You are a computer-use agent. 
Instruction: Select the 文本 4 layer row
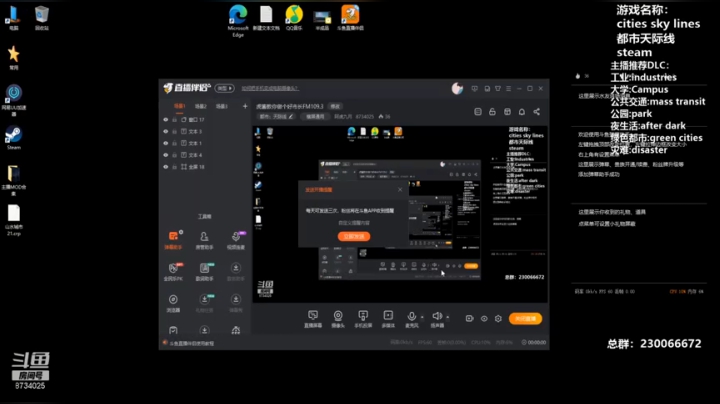(204, 155)
